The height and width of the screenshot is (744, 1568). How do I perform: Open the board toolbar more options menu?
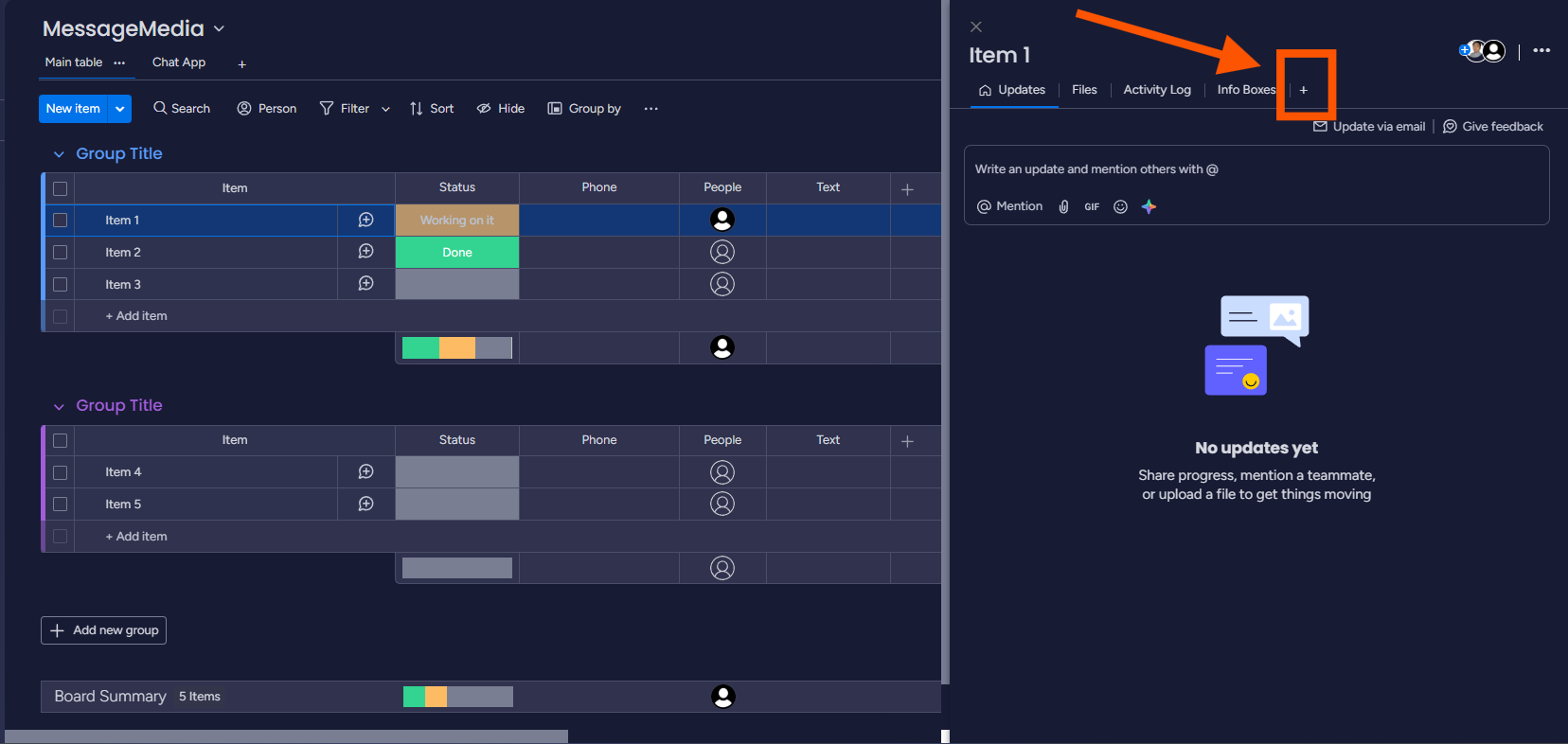click(650, 109)
